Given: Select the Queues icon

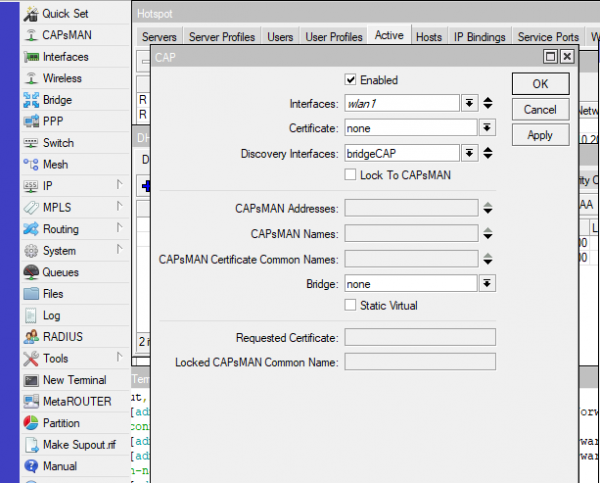Looking at the screenshot, I should click(29, 272).
